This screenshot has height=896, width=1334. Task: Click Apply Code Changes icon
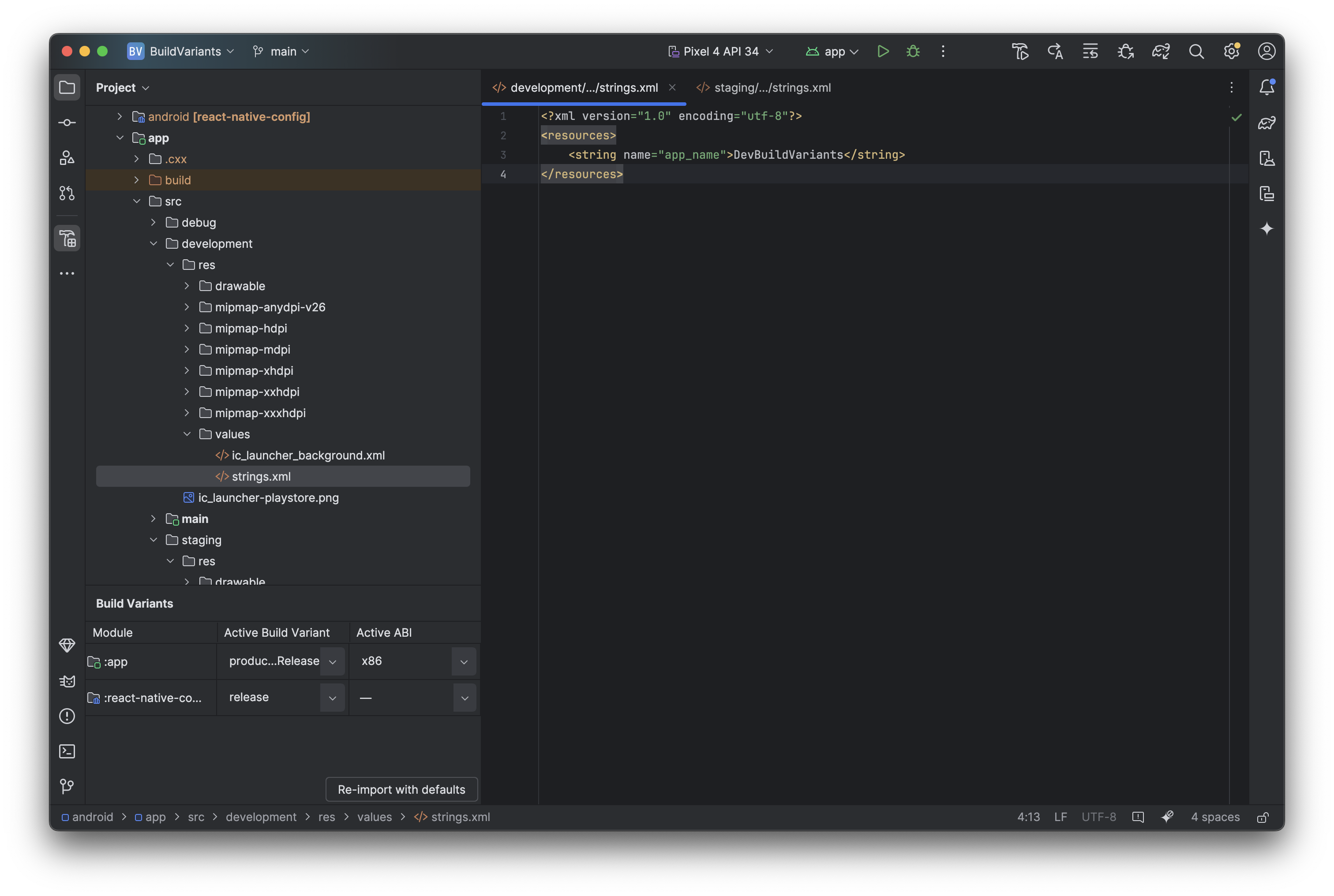point(1090,52)
